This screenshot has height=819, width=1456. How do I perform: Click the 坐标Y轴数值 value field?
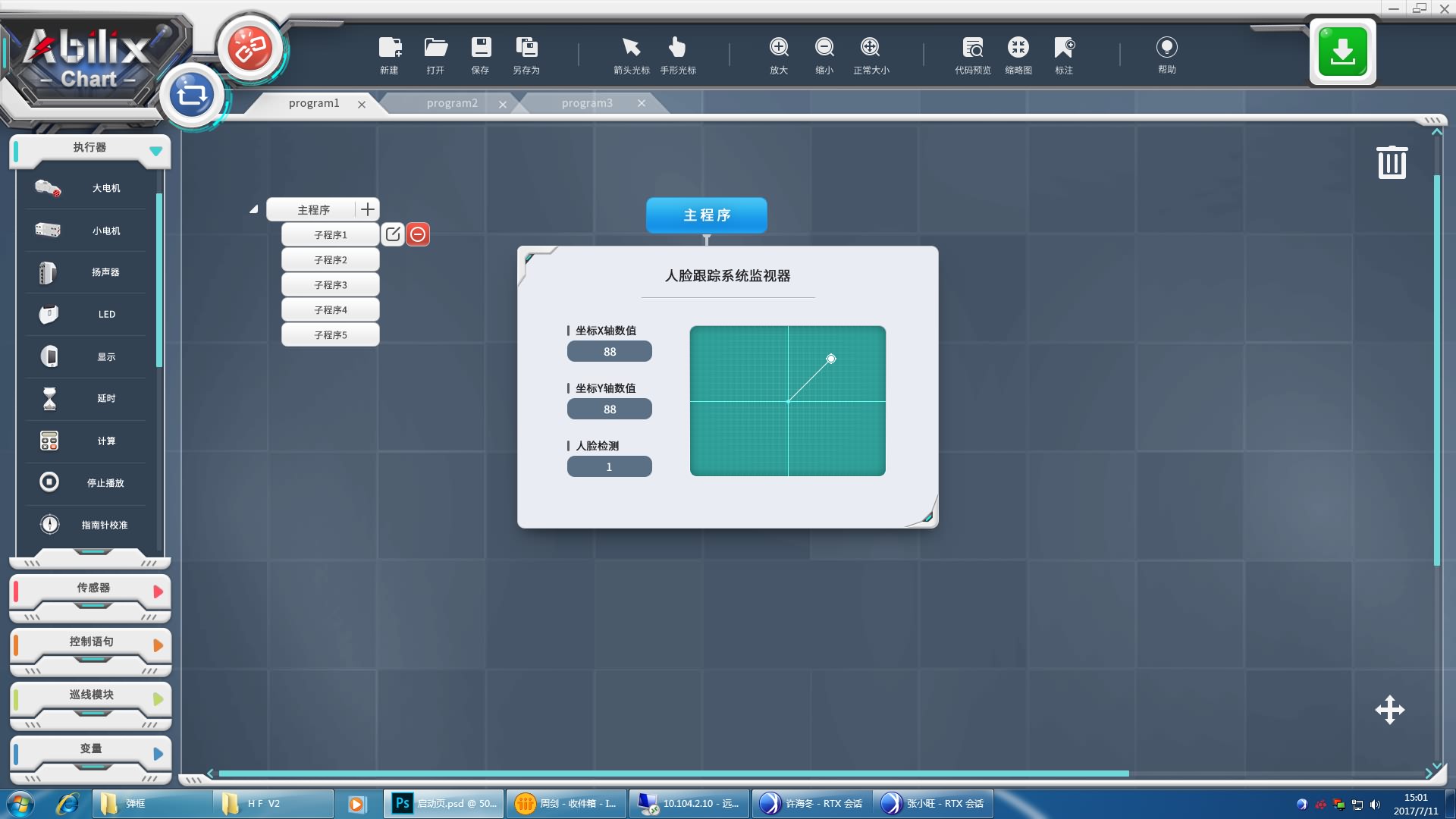610,409
